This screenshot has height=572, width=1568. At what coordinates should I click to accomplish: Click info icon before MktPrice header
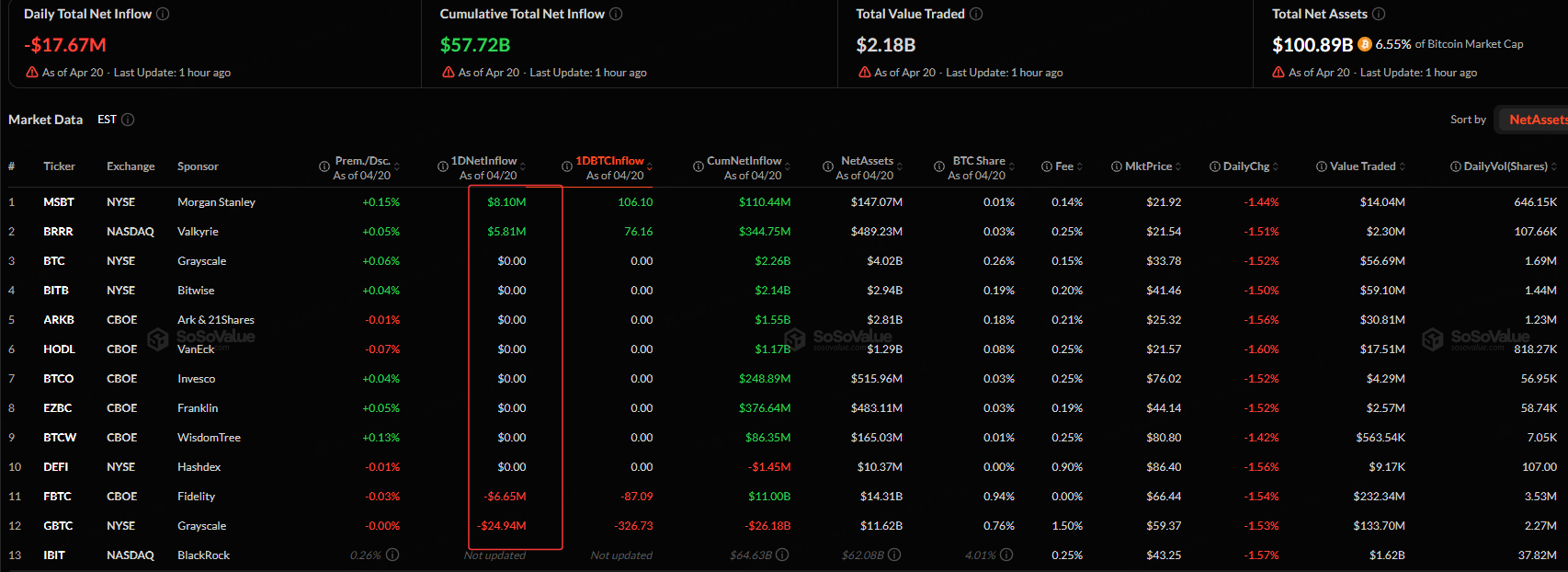[x=1117, y=166]
